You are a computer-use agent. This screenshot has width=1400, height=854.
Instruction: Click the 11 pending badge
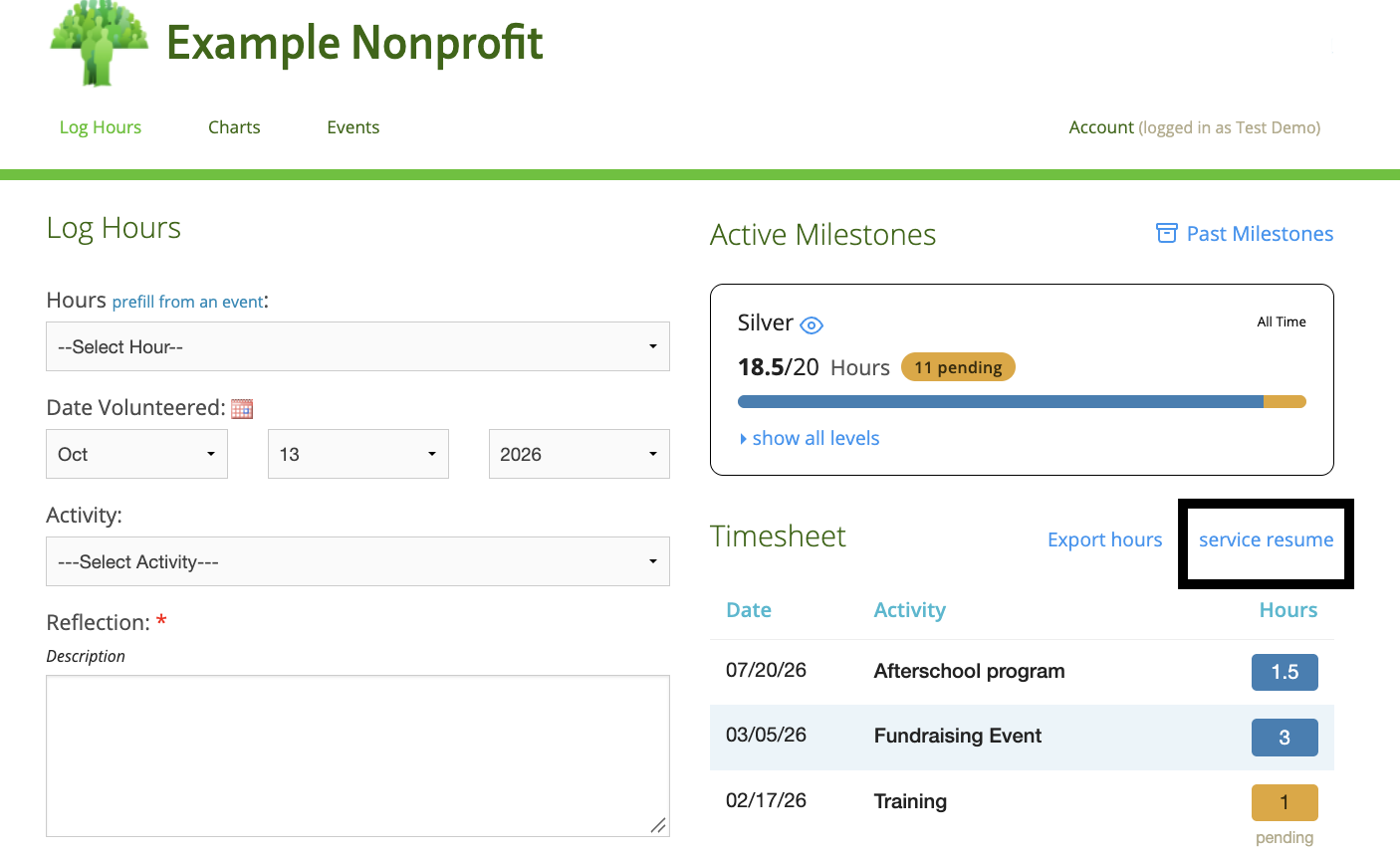point(958,367)
